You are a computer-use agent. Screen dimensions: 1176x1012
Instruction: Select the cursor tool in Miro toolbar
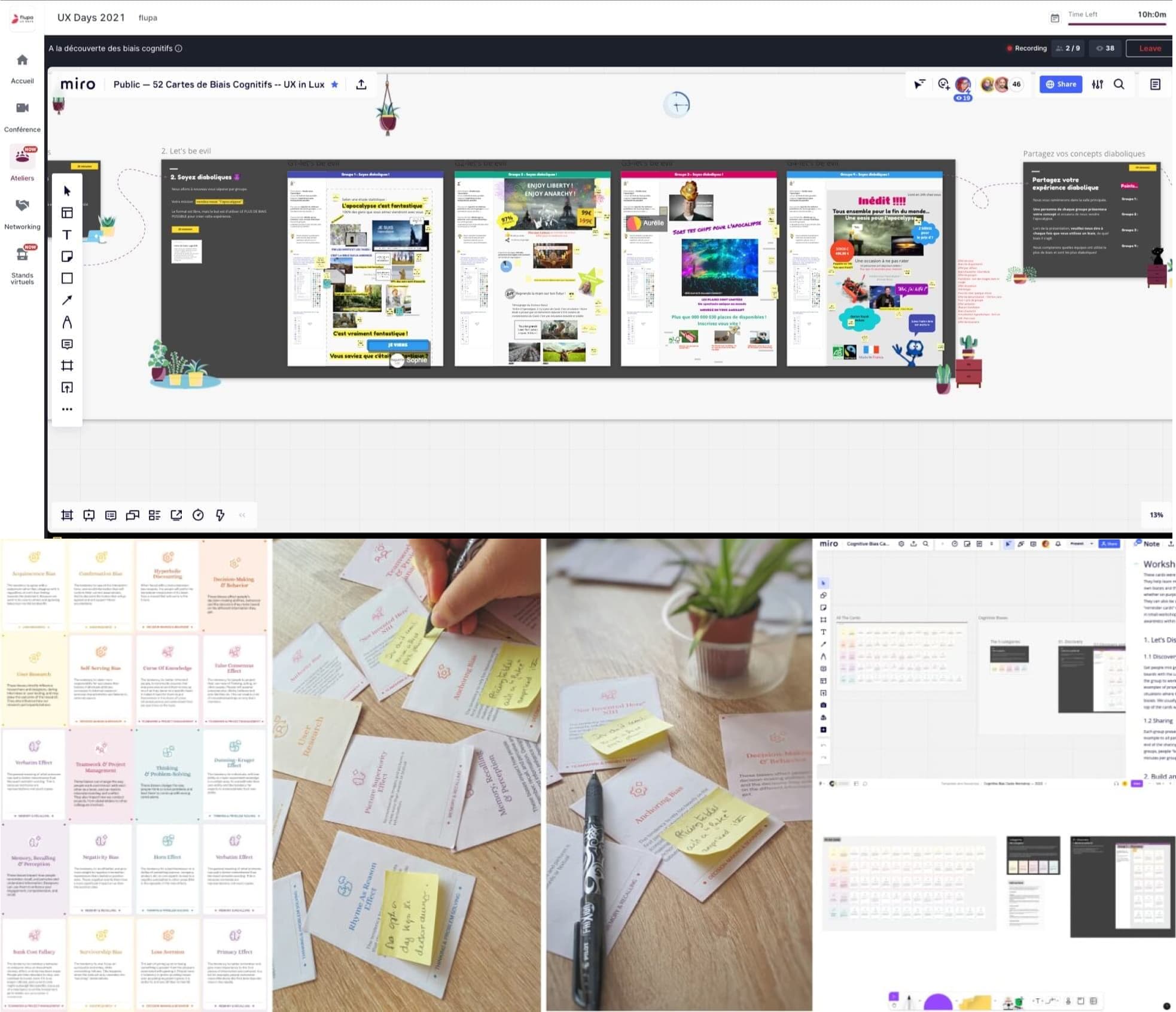tap(67, 191)
